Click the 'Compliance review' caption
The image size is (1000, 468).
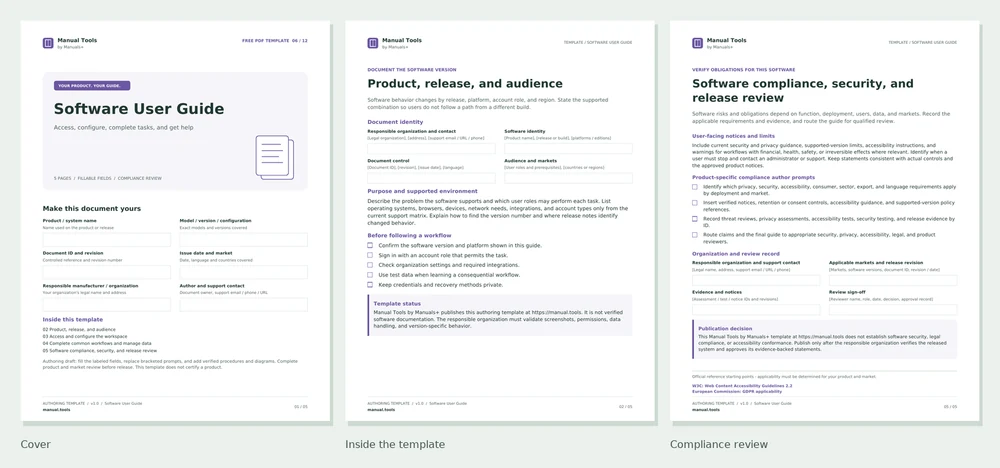tap(719, 444)
